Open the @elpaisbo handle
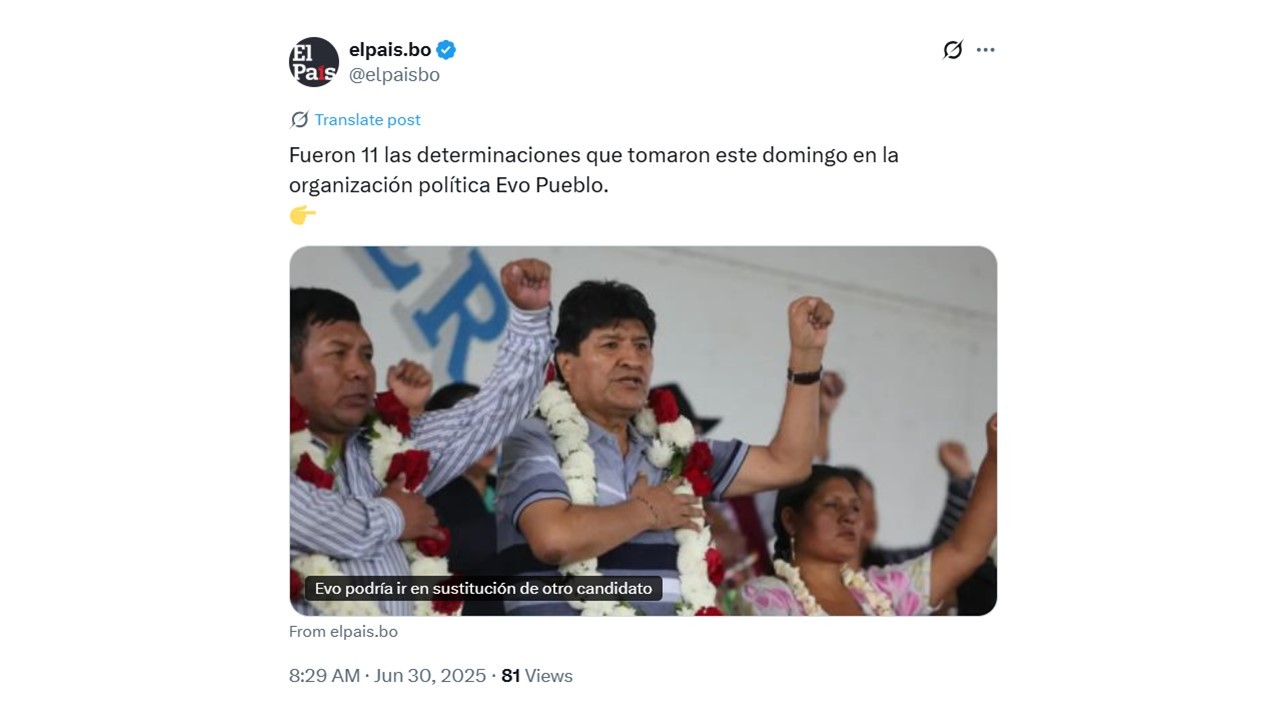The image size is (1280, 720). [x=394, y=75]
